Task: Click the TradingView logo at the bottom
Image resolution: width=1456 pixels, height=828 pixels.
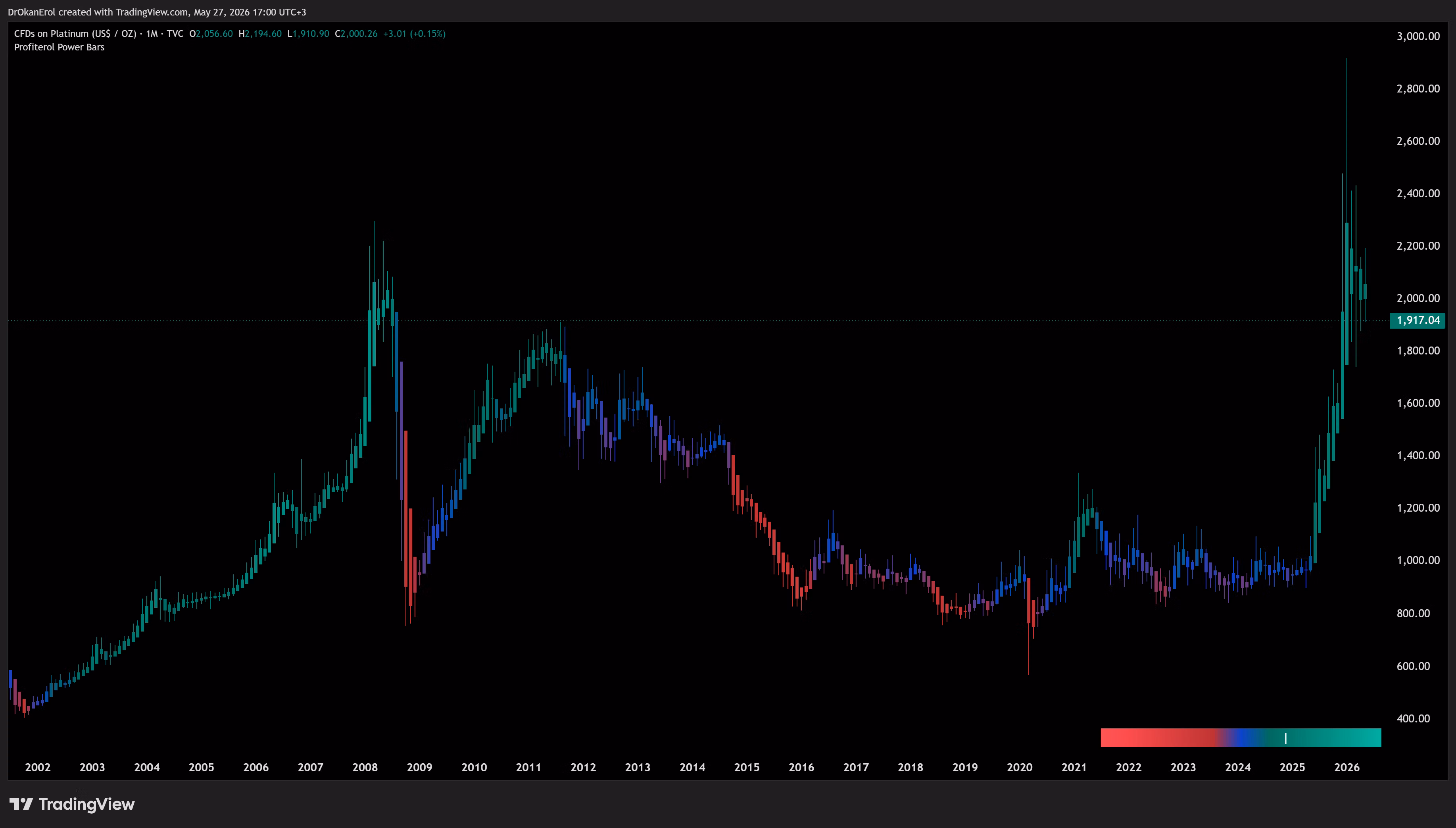Action: [x=72, y=803]
